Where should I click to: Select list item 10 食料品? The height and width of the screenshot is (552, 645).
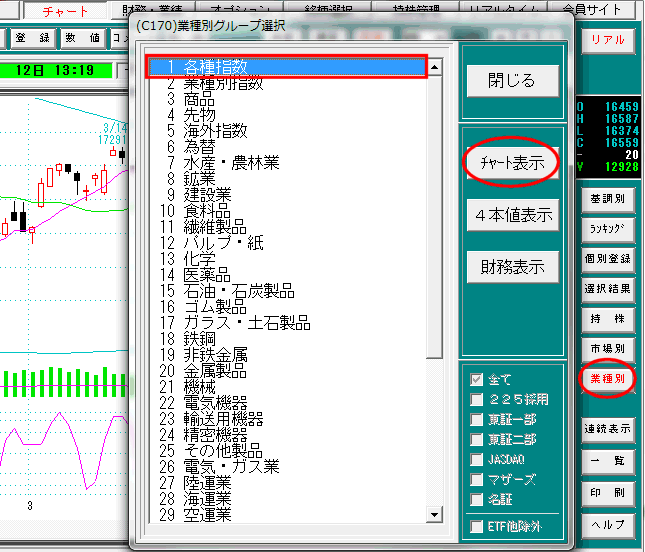287,211
